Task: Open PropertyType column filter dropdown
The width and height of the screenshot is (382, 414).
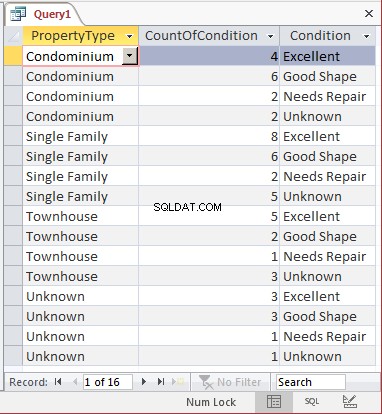Action: click(130, 36)
